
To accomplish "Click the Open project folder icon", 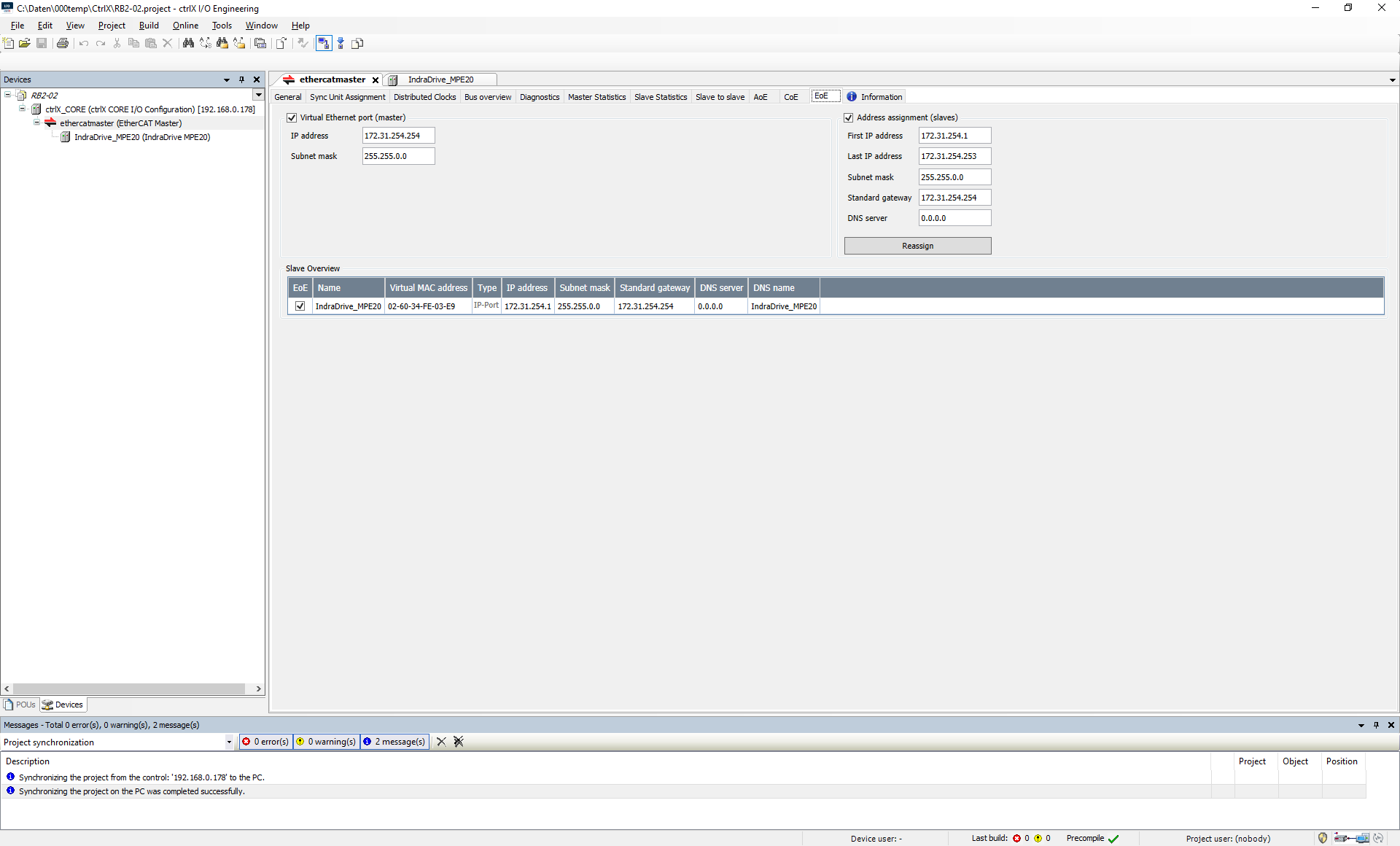I will (x=25, y=44).
